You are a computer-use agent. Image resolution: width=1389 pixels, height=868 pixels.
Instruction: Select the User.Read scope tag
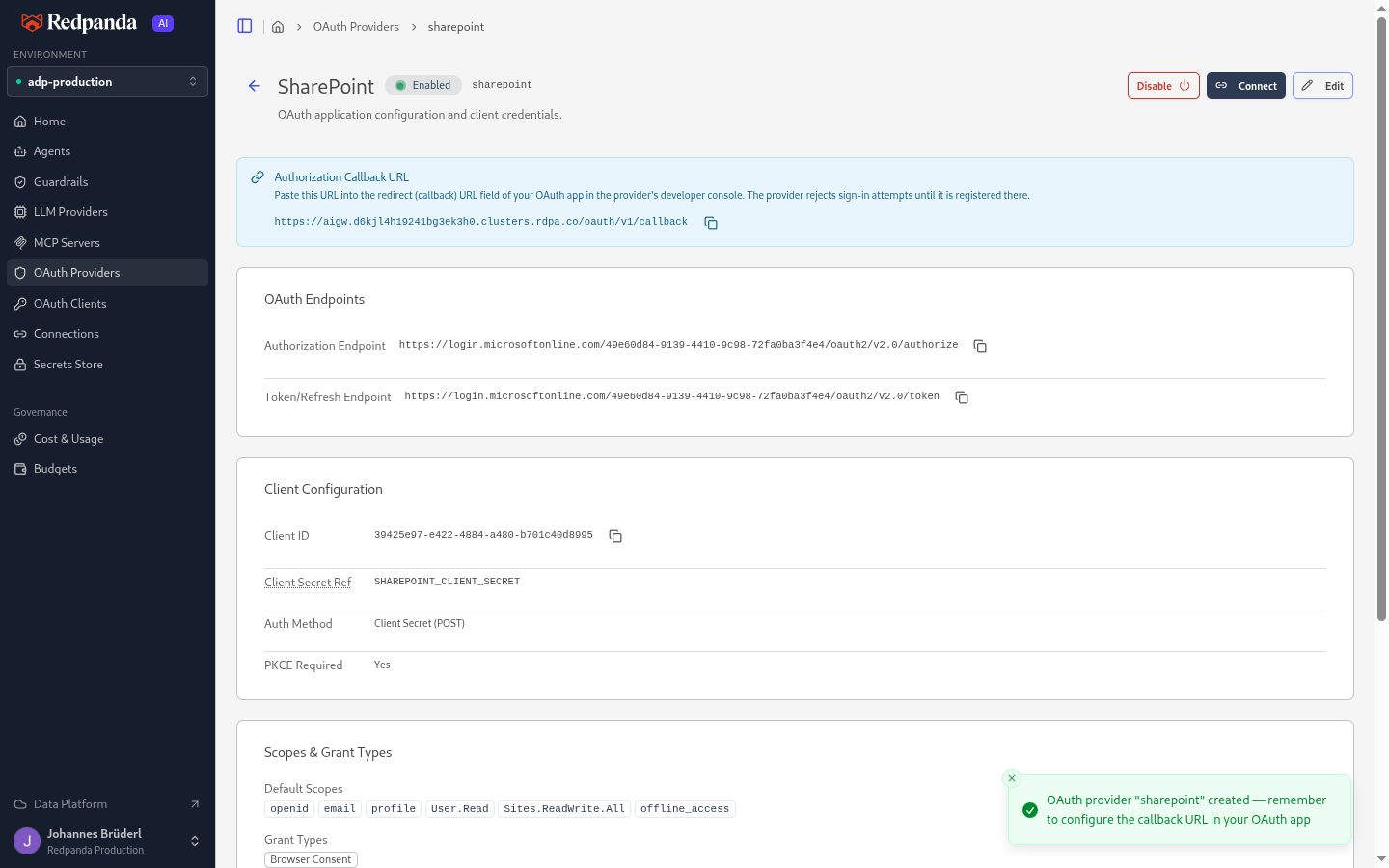click(459, 809)
